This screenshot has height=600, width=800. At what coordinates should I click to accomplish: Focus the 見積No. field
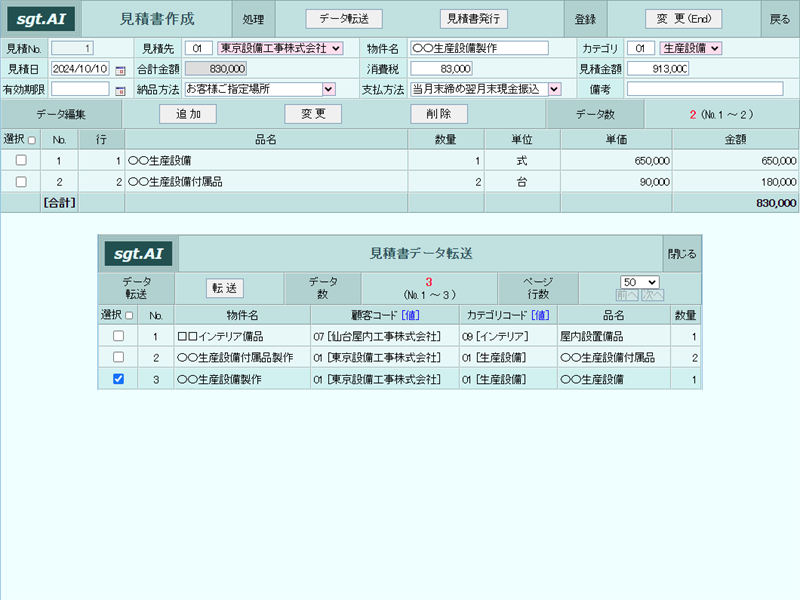coord(72,48)
